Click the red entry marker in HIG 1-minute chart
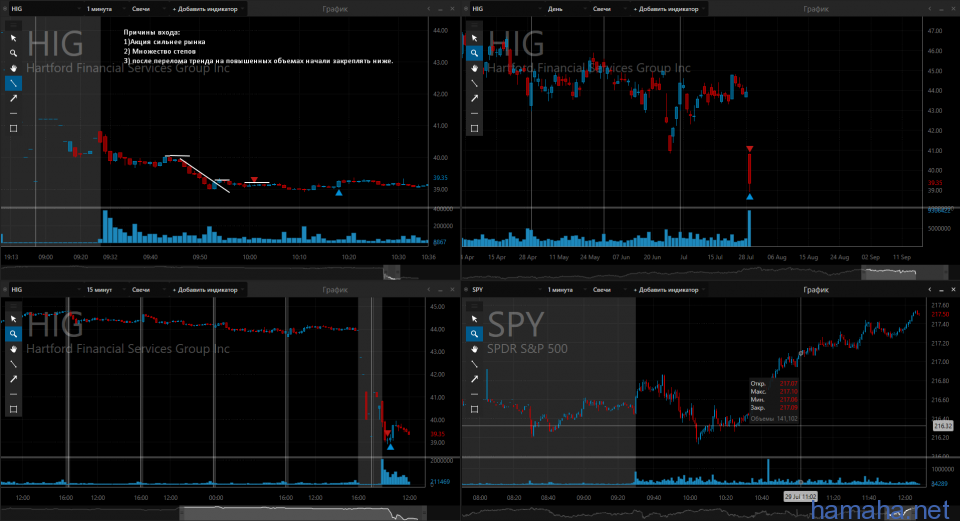This screenshot has width=960, height=521. (x=254, y=179)
